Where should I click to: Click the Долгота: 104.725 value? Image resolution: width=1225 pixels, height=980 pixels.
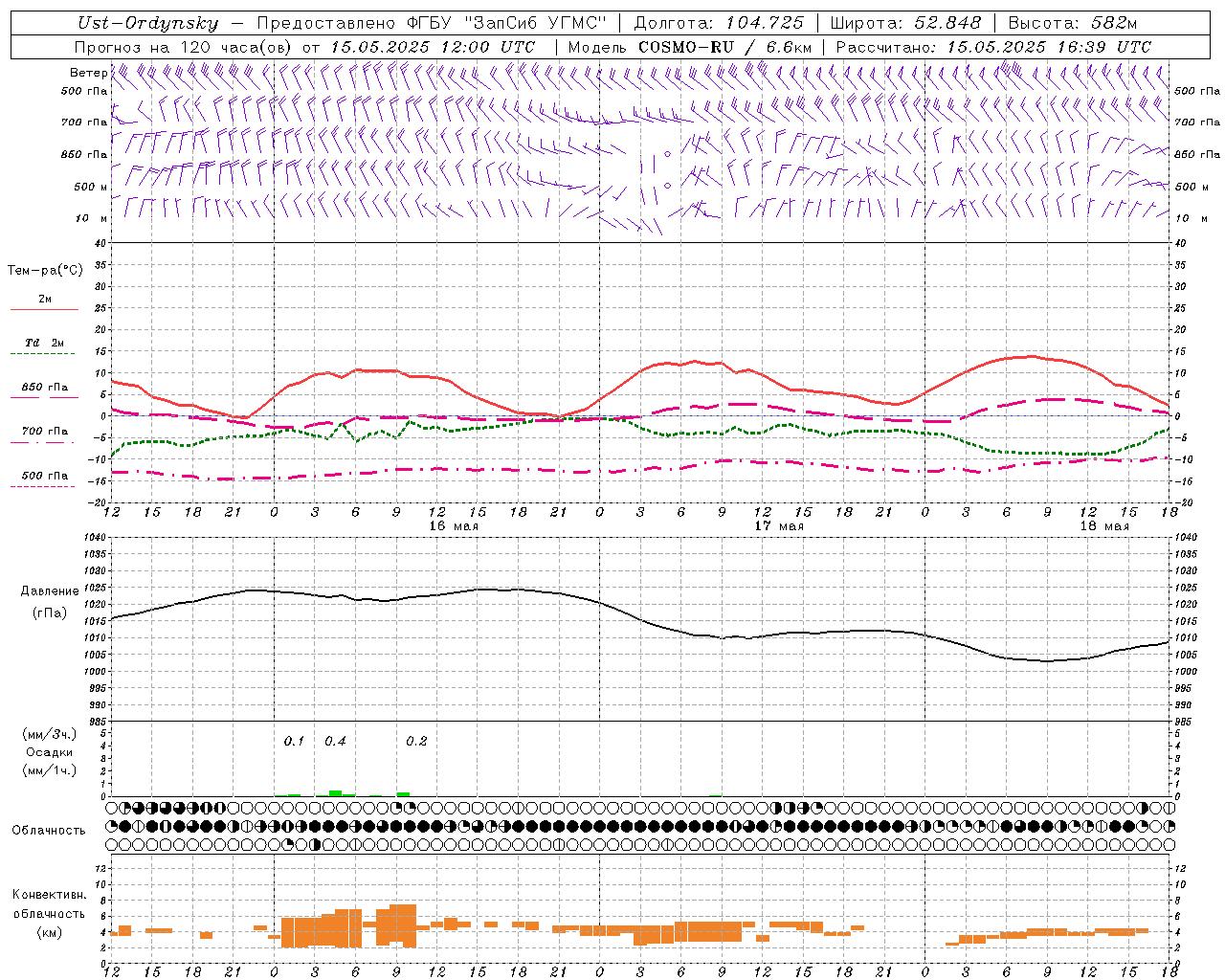pyautogui.click(x=719, y=24)
